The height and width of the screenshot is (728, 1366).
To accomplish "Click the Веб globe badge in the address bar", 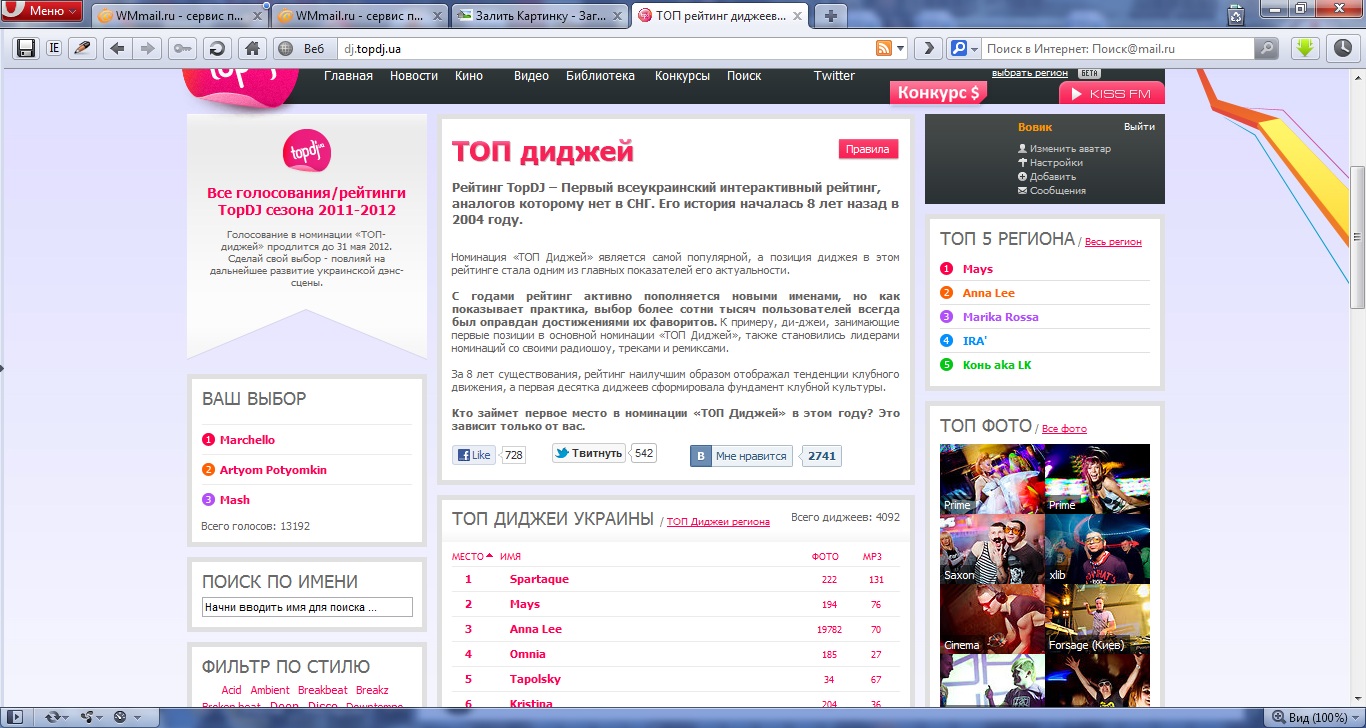I will coord(305,48).
